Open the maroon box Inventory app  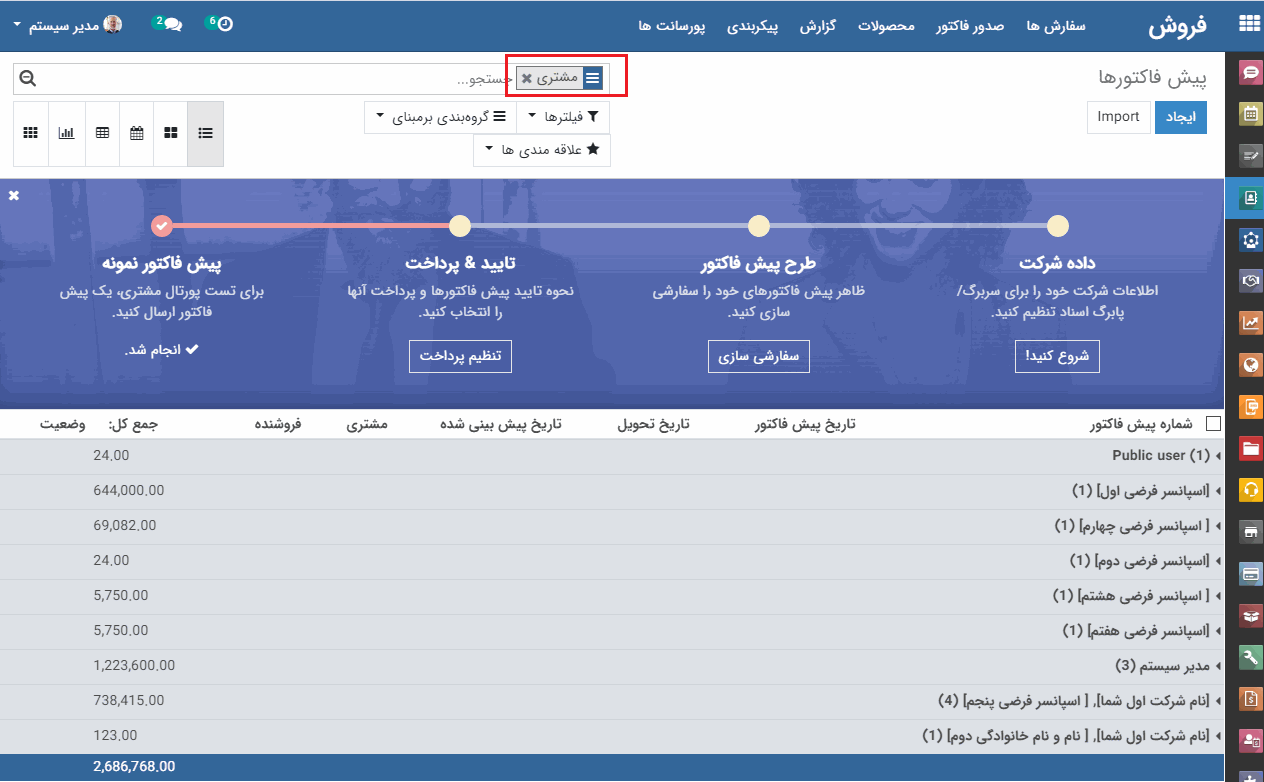1249,616
